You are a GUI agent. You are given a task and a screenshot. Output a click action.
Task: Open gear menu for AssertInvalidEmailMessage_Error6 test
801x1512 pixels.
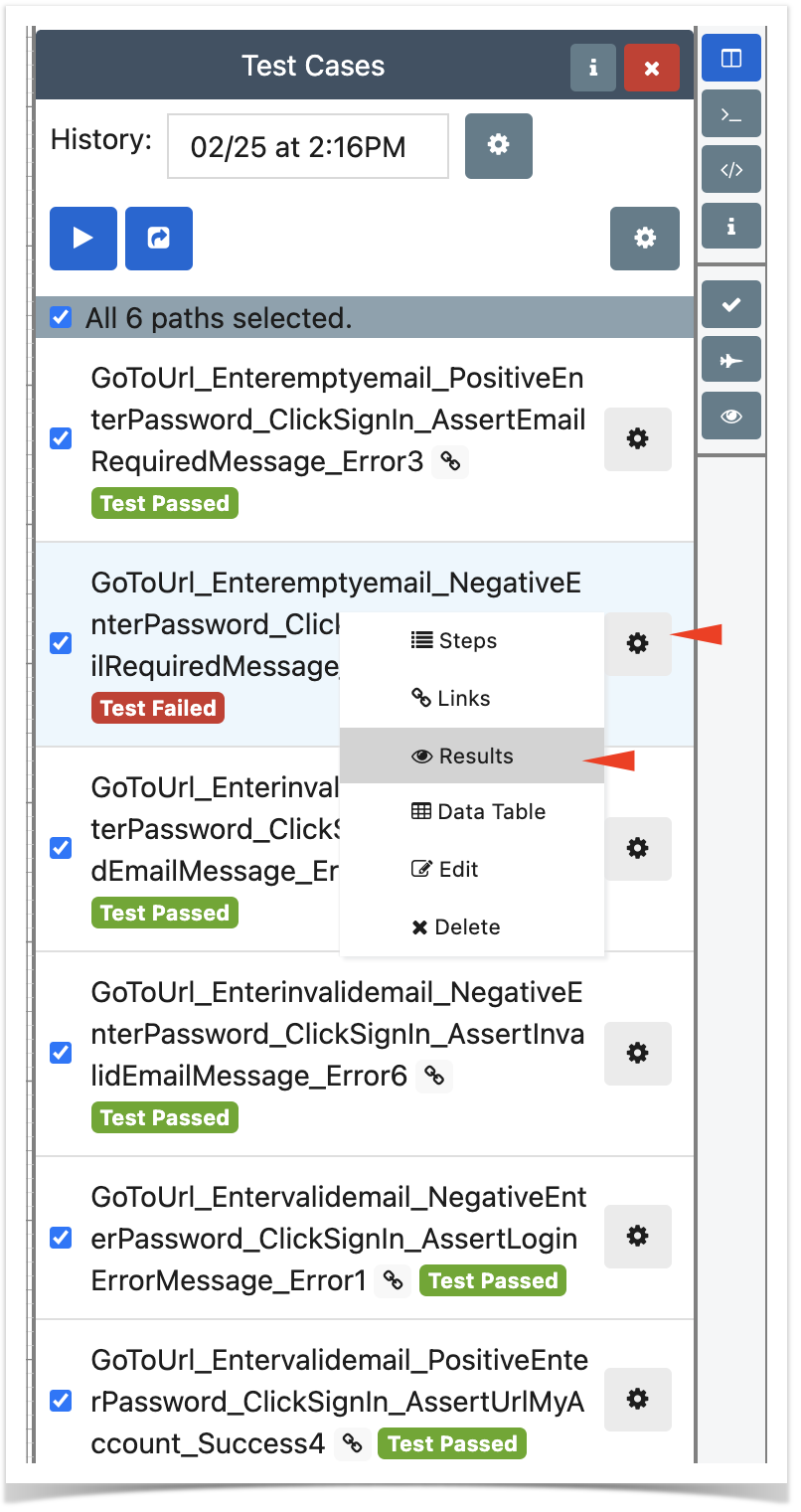[x=638, y=1053]
